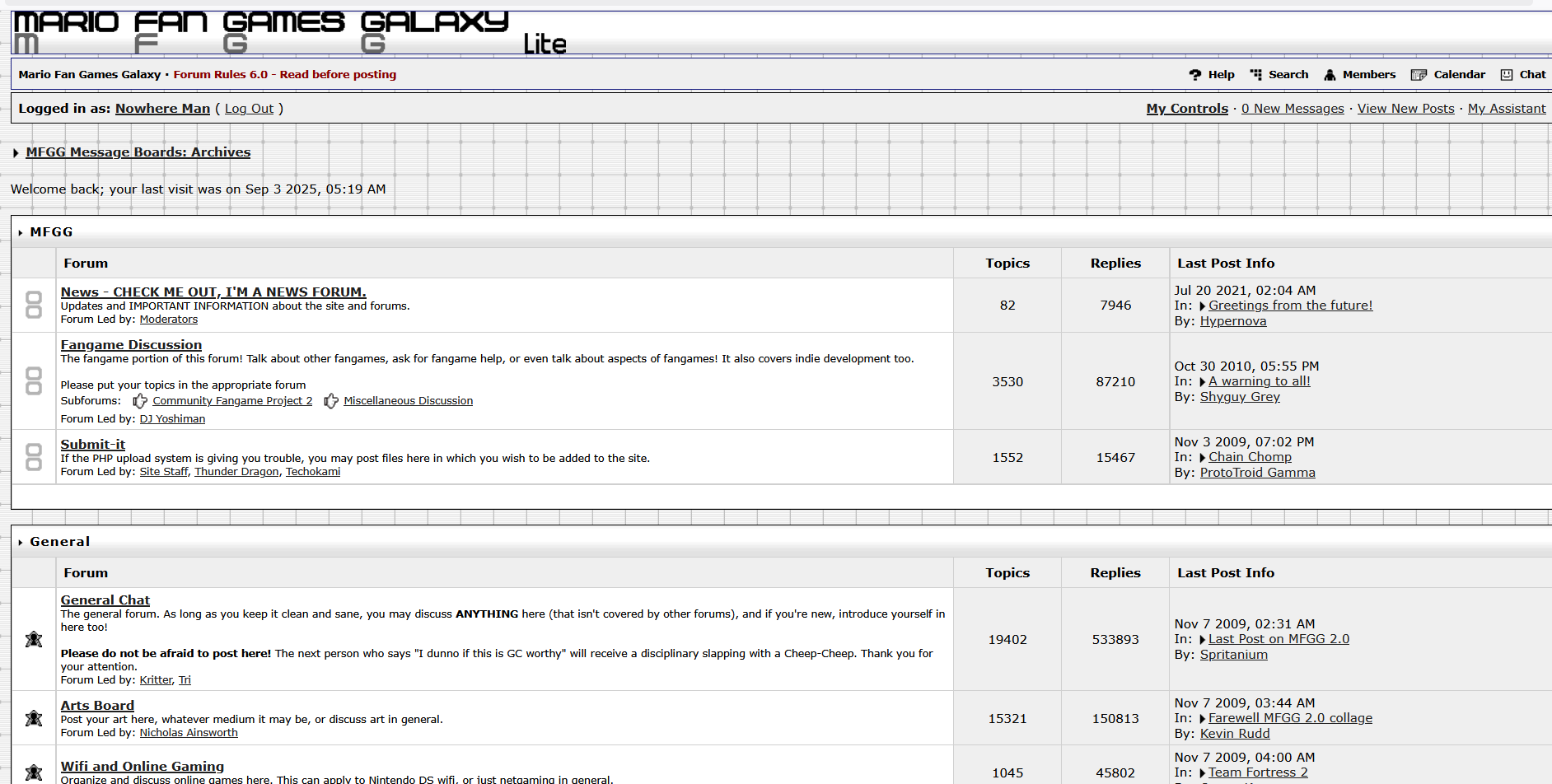1552x784 pixels.
Task: Open ProtoTroid Gamma's profile
Action: coord(1257,473)
